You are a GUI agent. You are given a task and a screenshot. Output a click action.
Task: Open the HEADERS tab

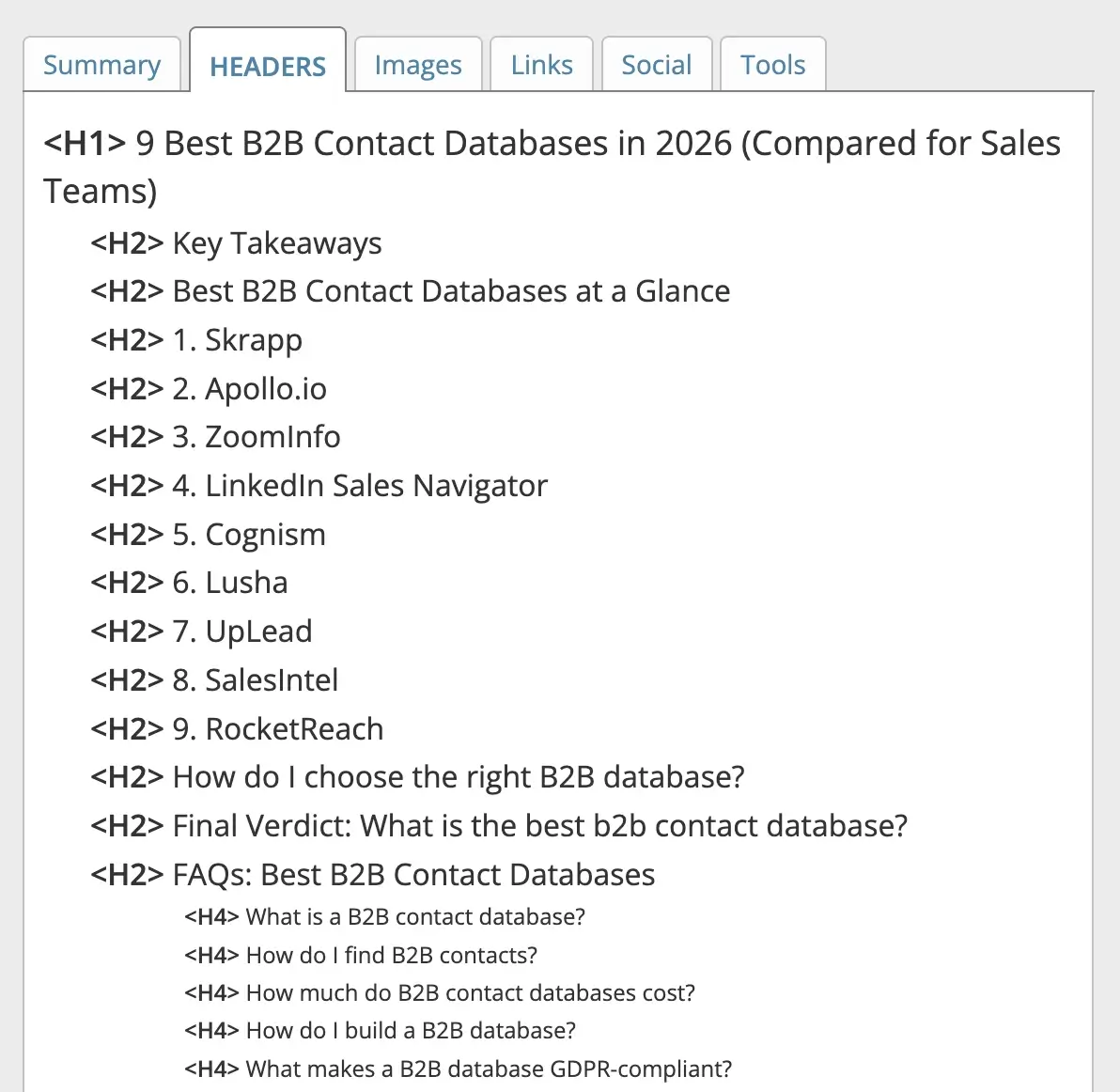pos(268,66)
